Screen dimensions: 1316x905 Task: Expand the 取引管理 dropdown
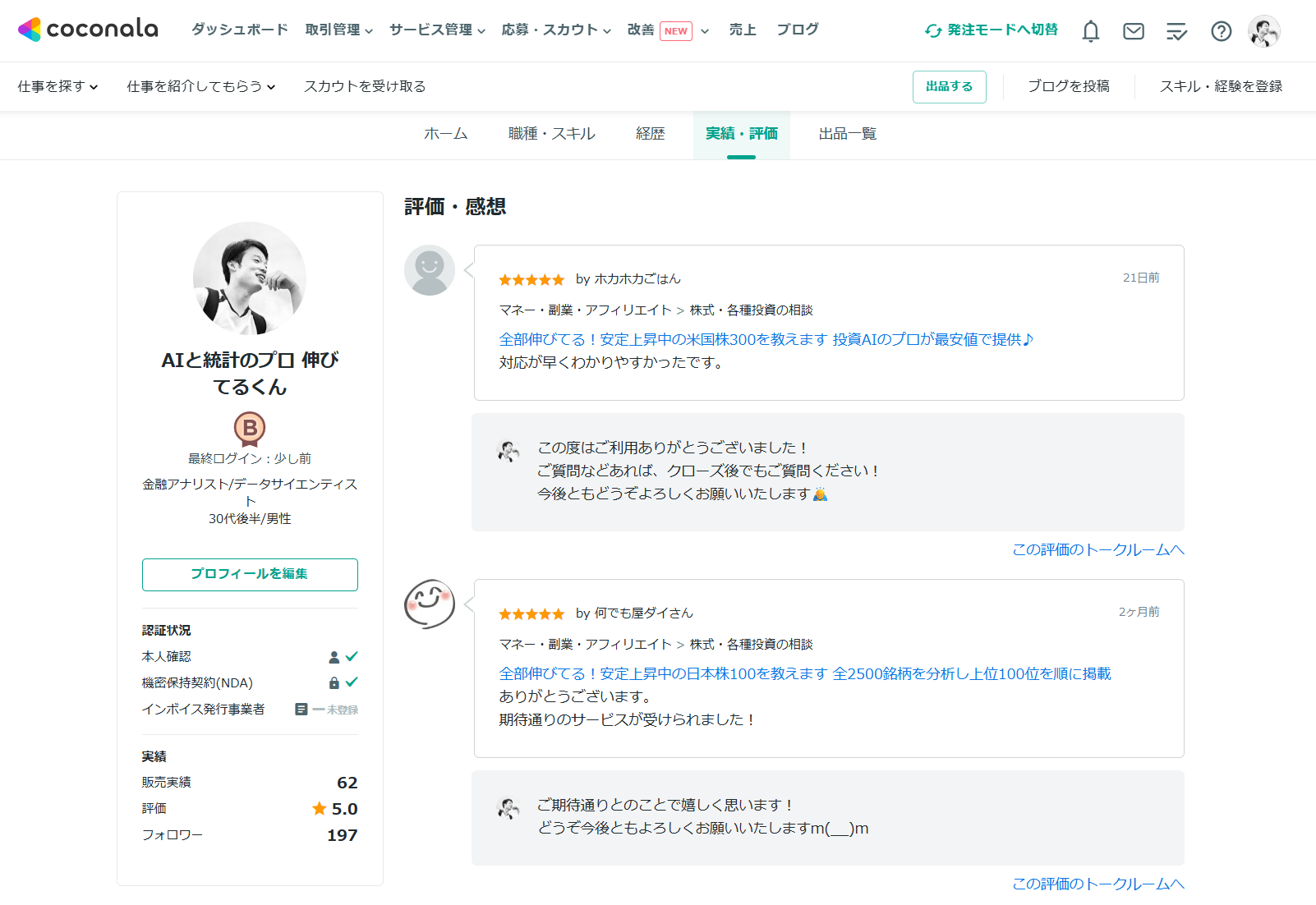click(338, 30)
